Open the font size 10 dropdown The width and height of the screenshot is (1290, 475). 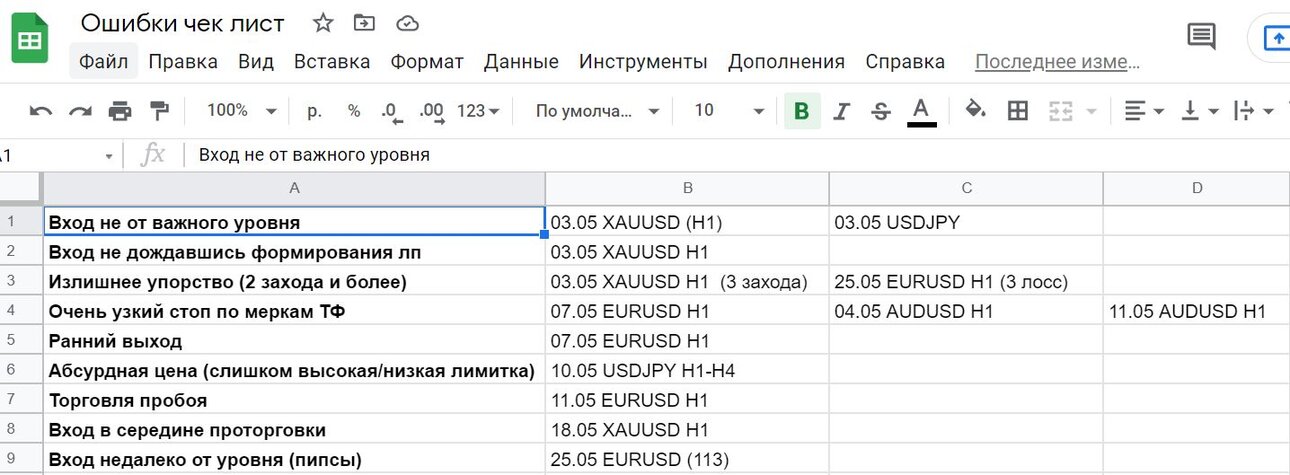[729, 110]
